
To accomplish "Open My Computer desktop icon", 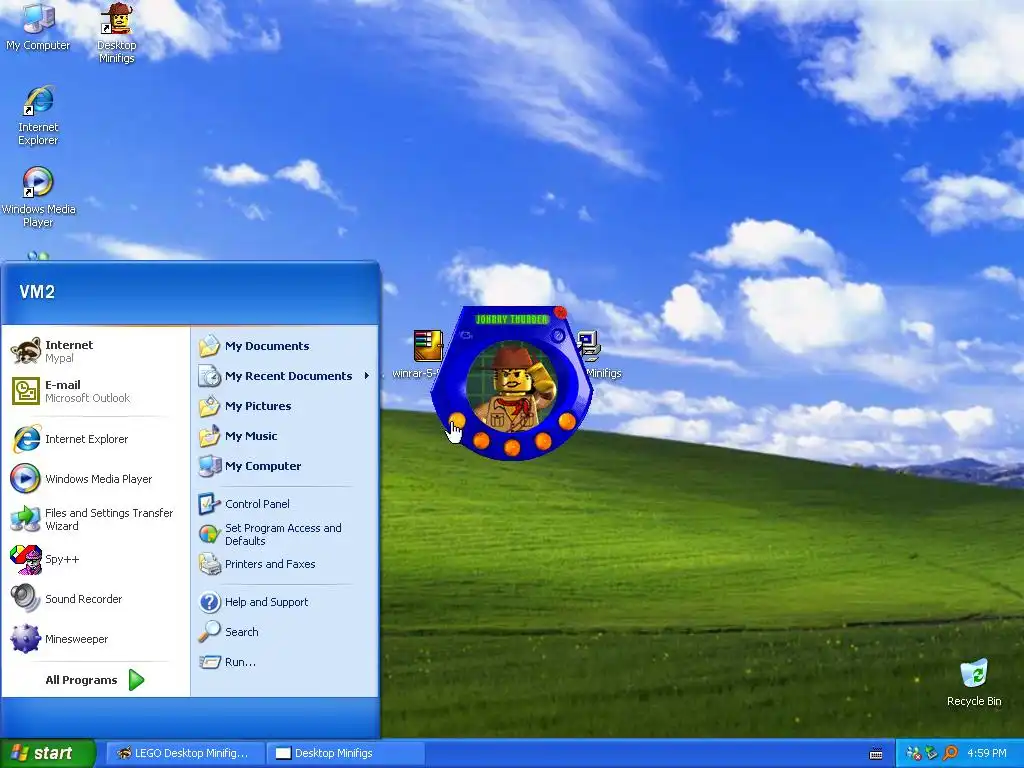I will [x=38, y=26].
